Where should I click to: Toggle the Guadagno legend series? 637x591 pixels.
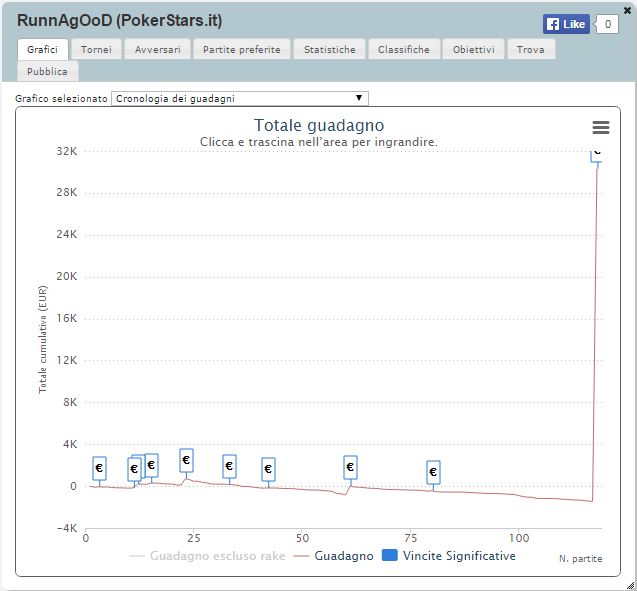click(334, 556)
